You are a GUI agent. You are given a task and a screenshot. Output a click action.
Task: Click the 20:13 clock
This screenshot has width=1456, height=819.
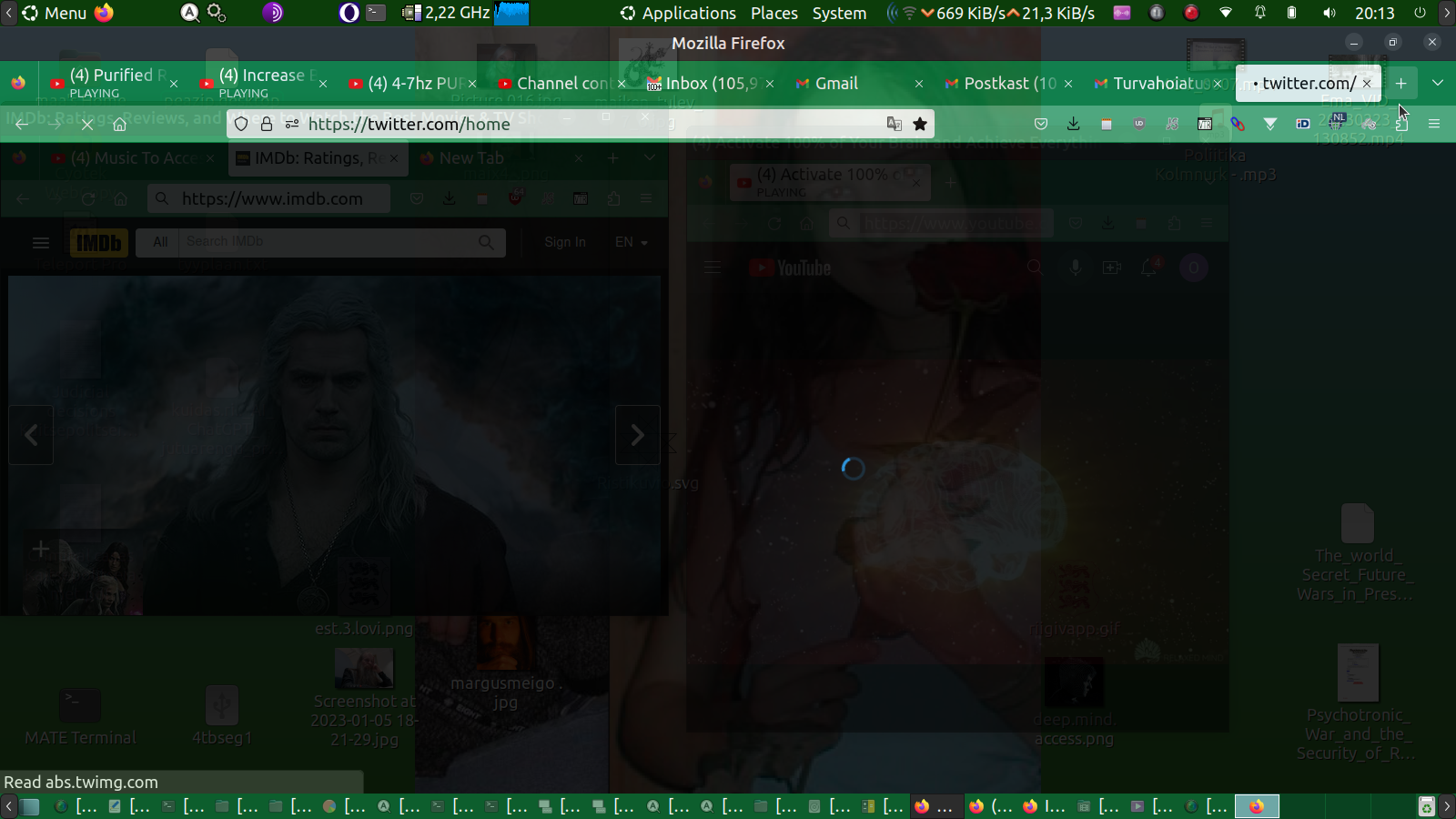click(1375, 13)
